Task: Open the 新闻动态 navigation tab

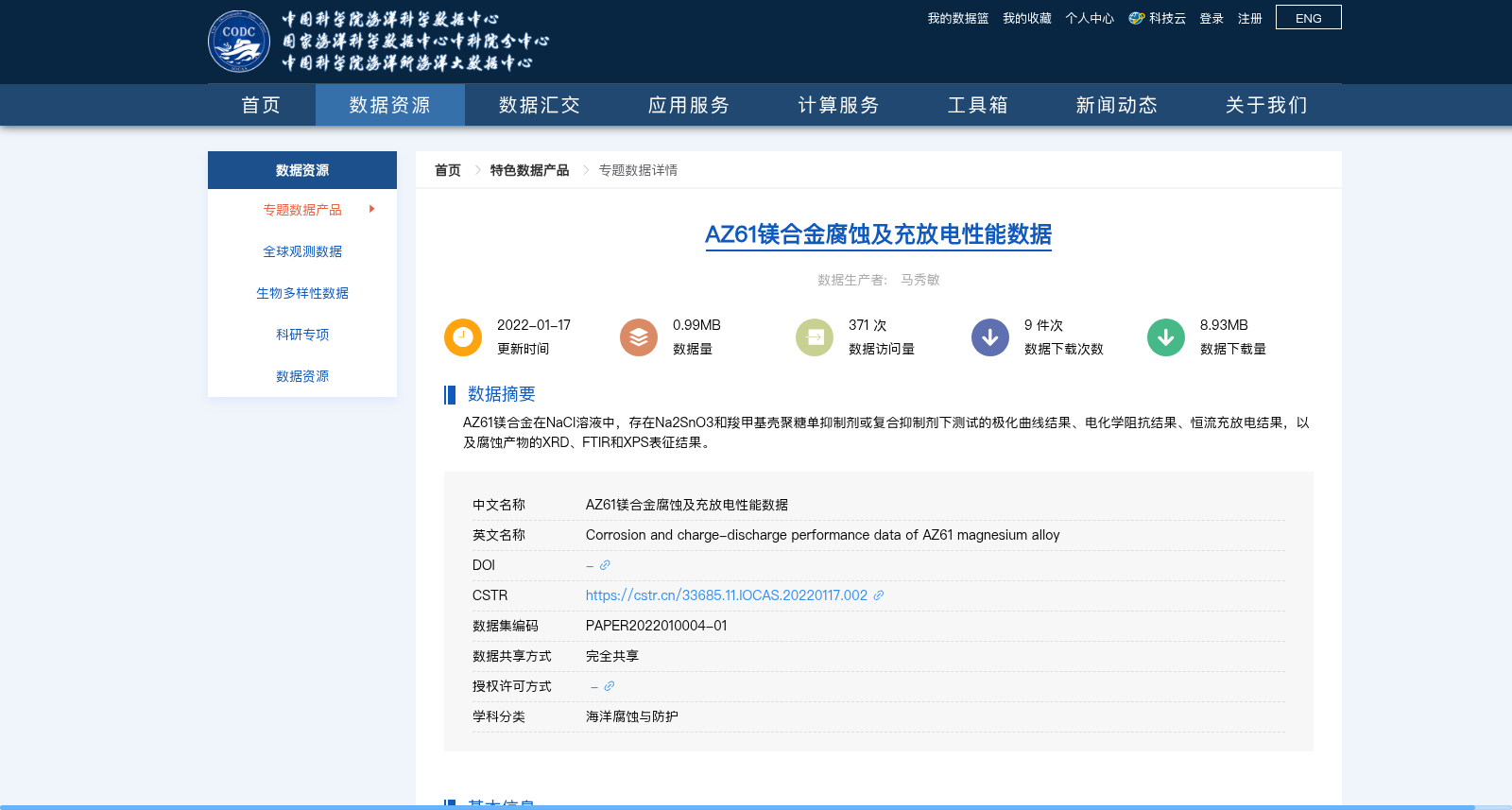Action: pos(1117,105)
